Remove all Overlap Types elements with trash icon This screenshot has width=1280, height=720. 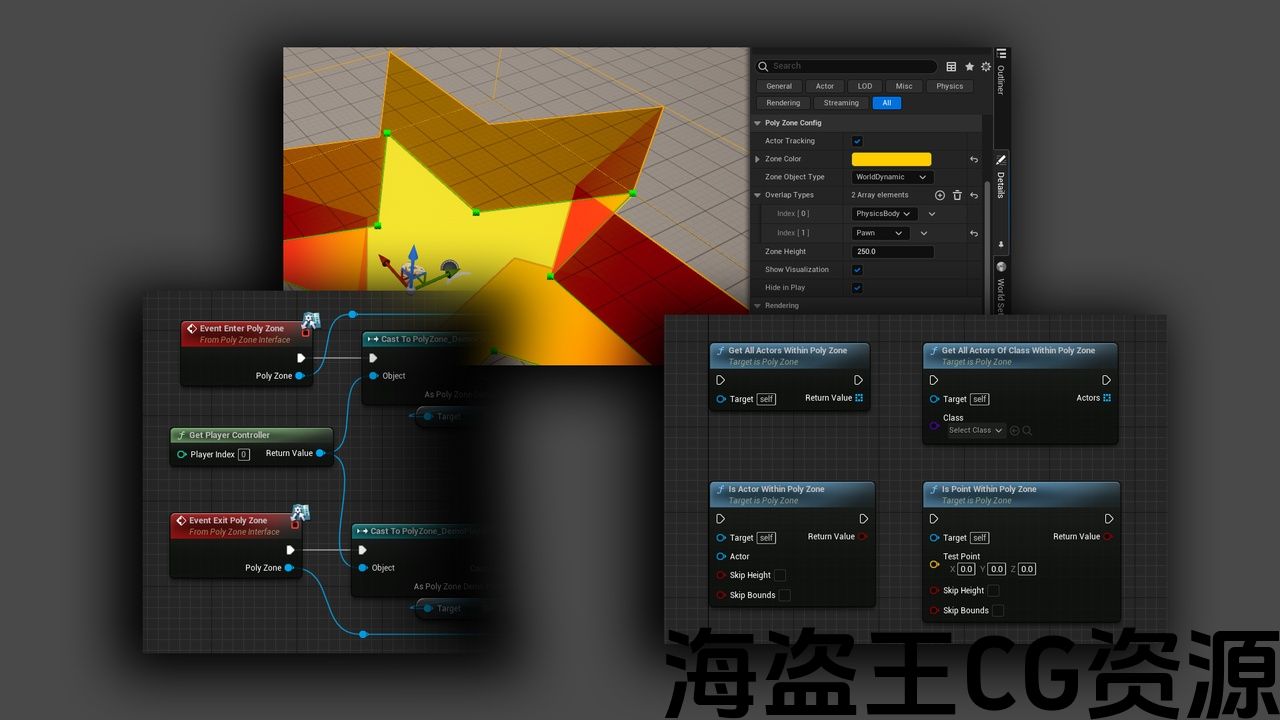coord(957,195)
